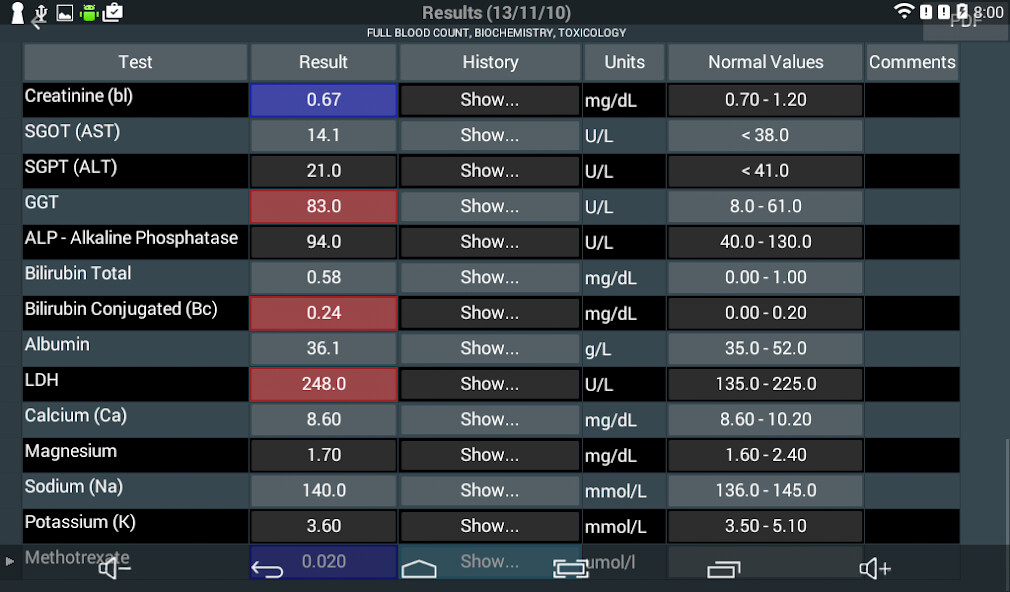
Task: Select the Comments column header
Action: point(912,62)
